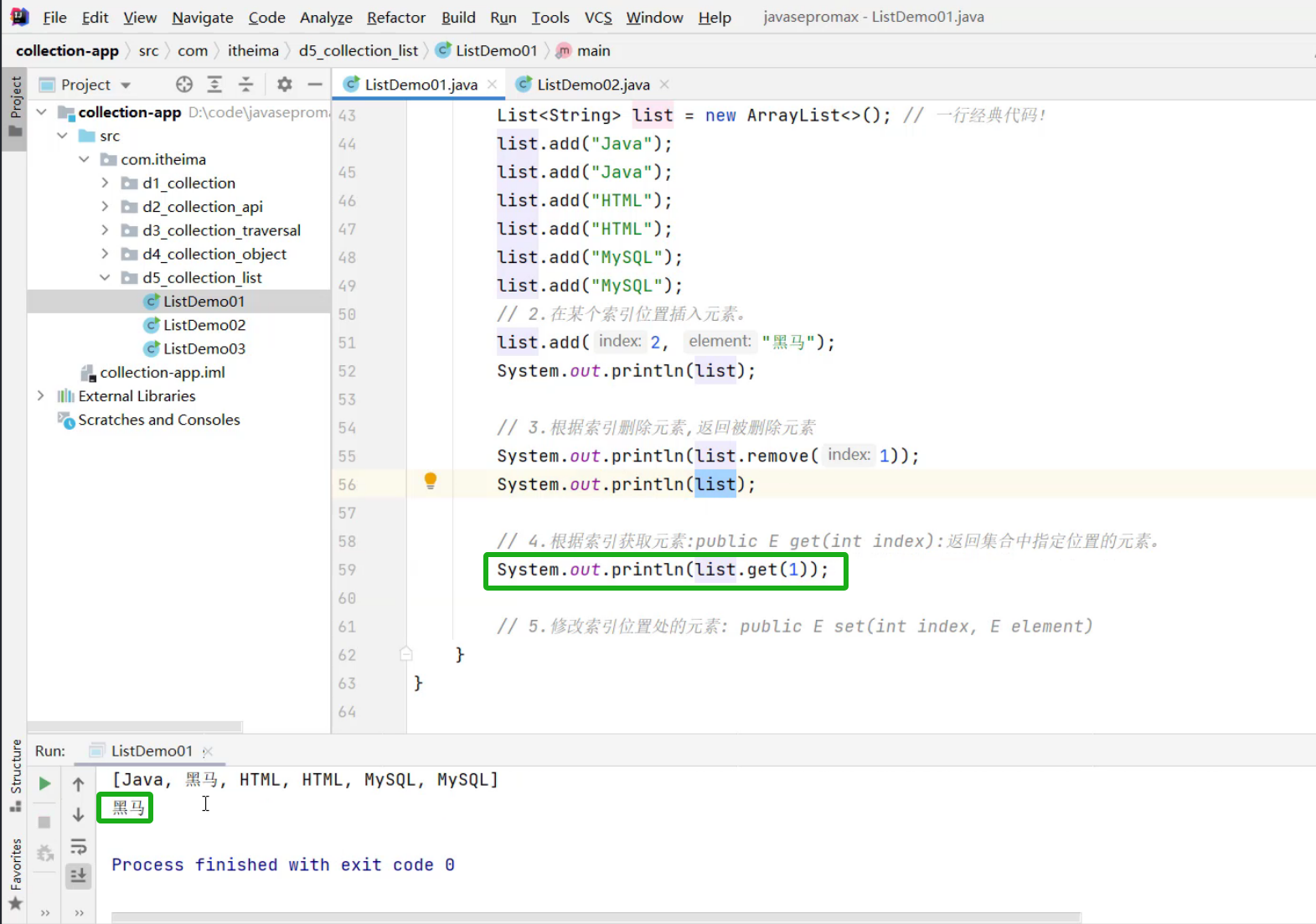Click the yellow intention lightbulb icon
This screenshot has width=1316, height=924.
click(431, 481)
